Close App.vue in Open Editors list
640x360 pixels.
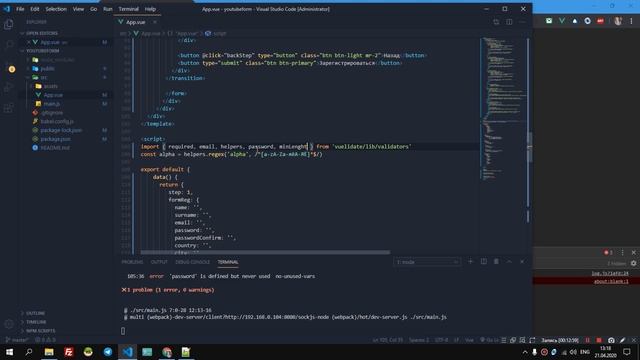point(29,42)
